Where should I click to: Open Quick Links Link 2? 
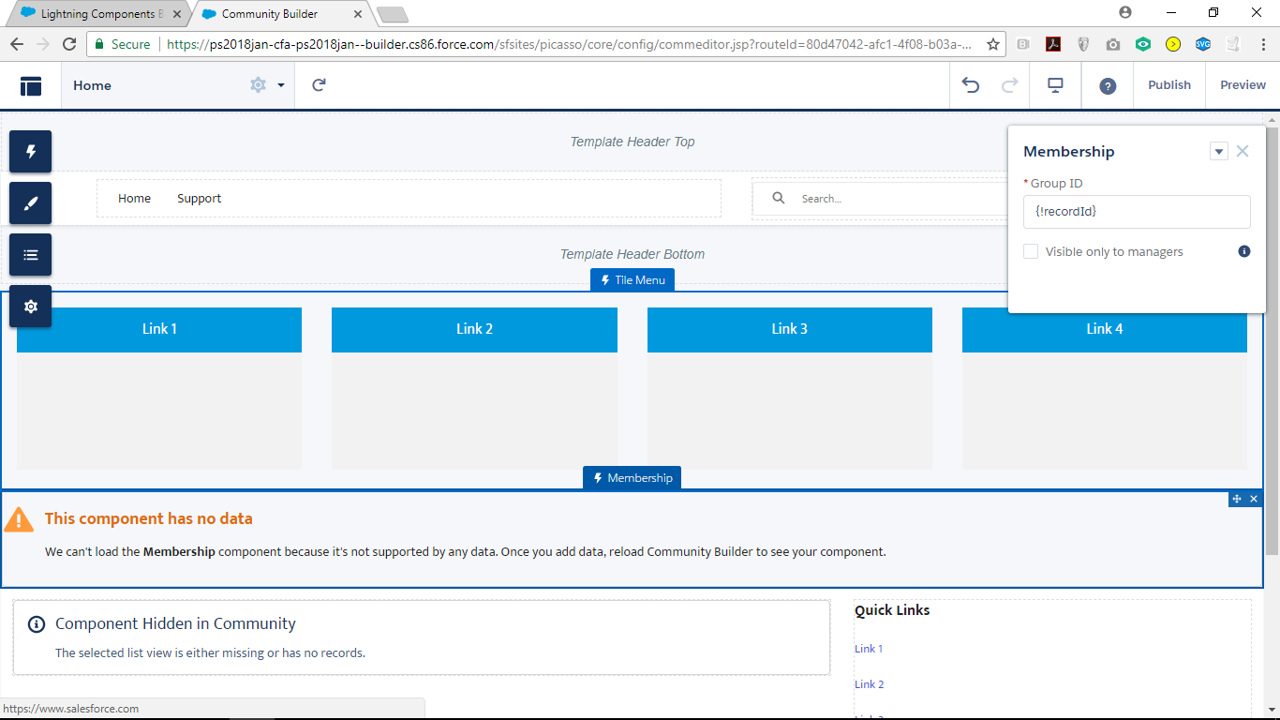coord(869,685)
